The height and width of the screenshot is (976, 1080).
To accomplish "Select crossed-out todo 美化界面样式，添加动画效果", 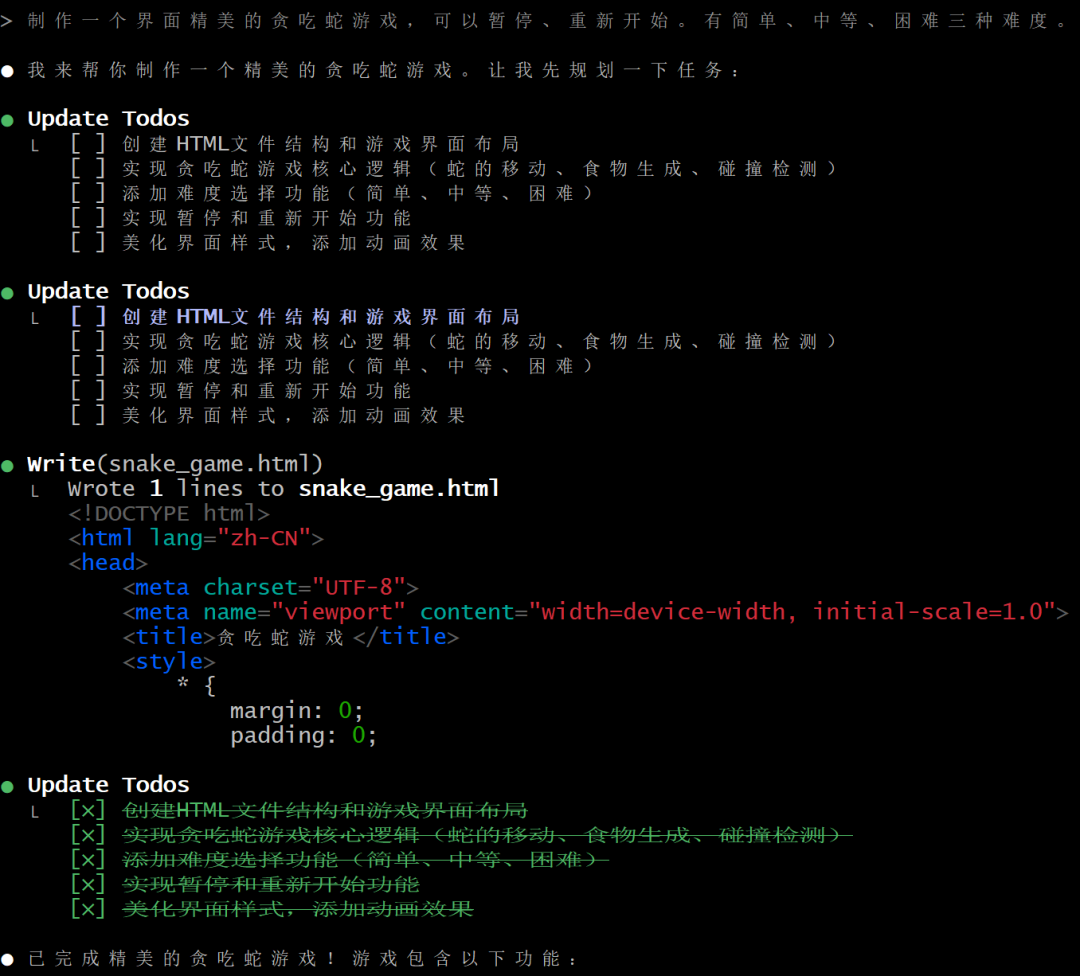I will tap(298, 909).
